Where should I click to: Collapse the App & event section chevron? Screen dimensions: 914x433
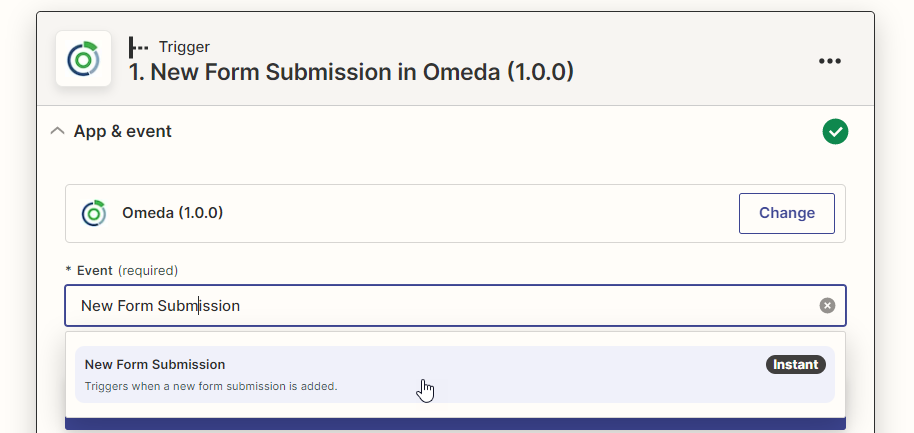pyautogui.click(x=57, y=131)
